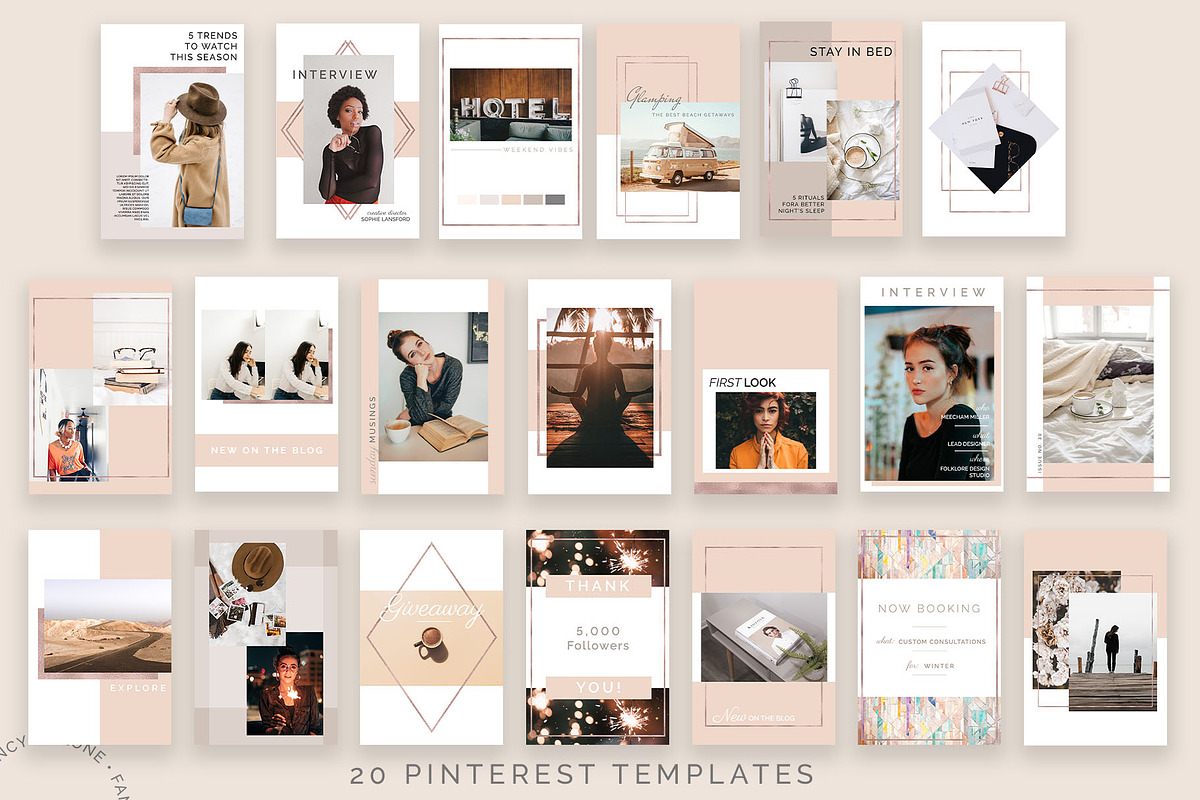The height and width of the screenshot is (800, 1200).
Task: Click the '5 TRENDS TO WATCH THIS SEASON' heading
Action: point(203,46)
